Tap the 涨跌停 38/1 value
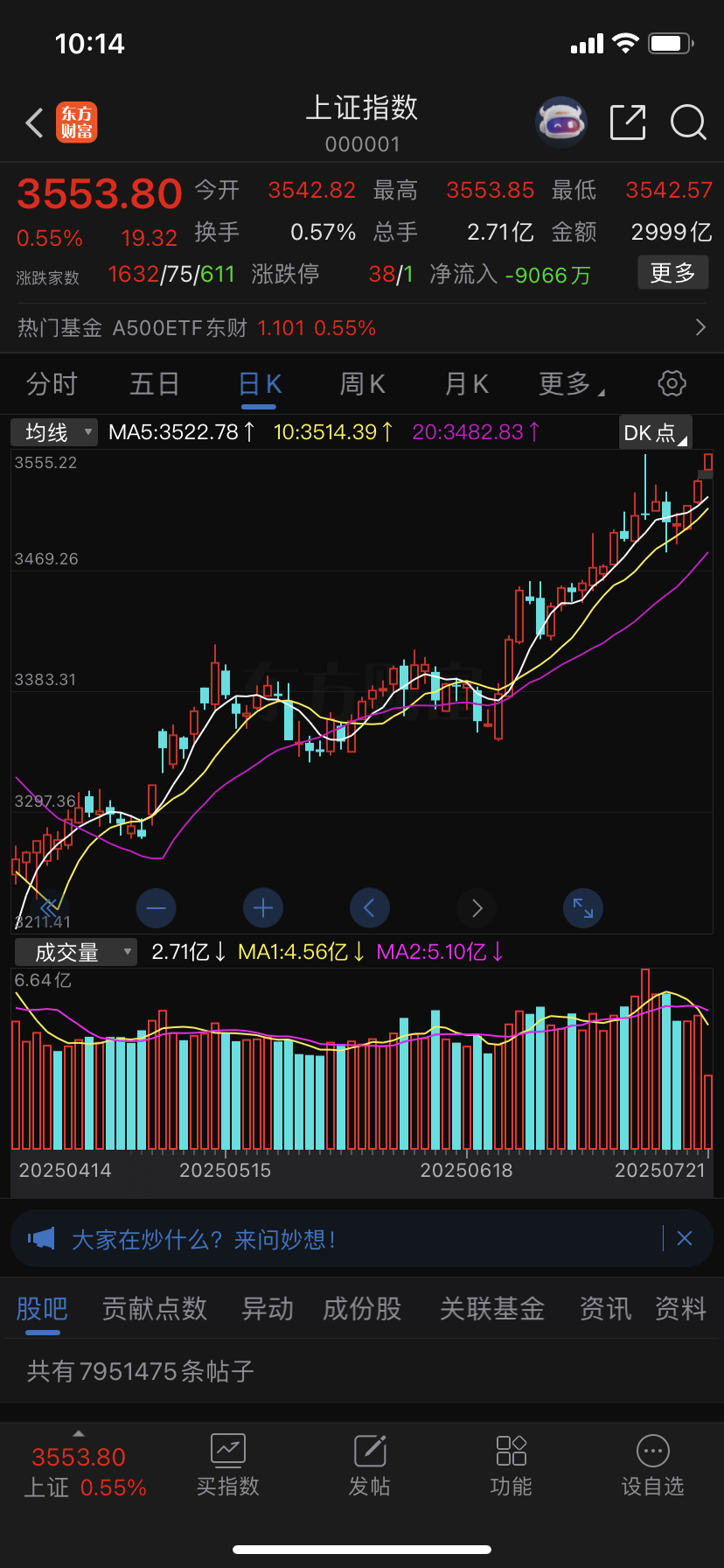 tap(391, 275)
